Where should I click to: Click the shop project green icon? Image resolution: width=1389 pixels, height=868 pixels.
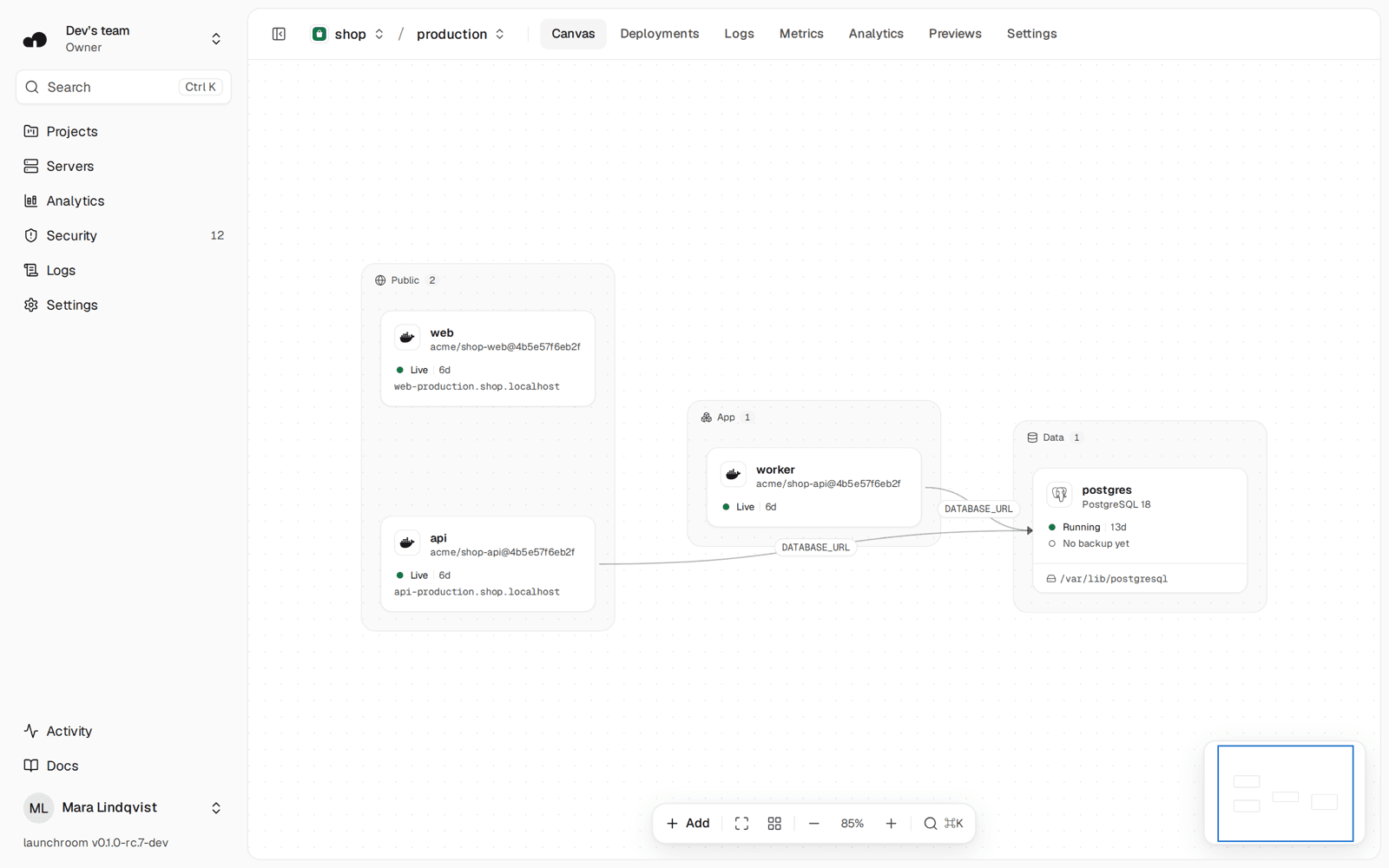[319, 34]
